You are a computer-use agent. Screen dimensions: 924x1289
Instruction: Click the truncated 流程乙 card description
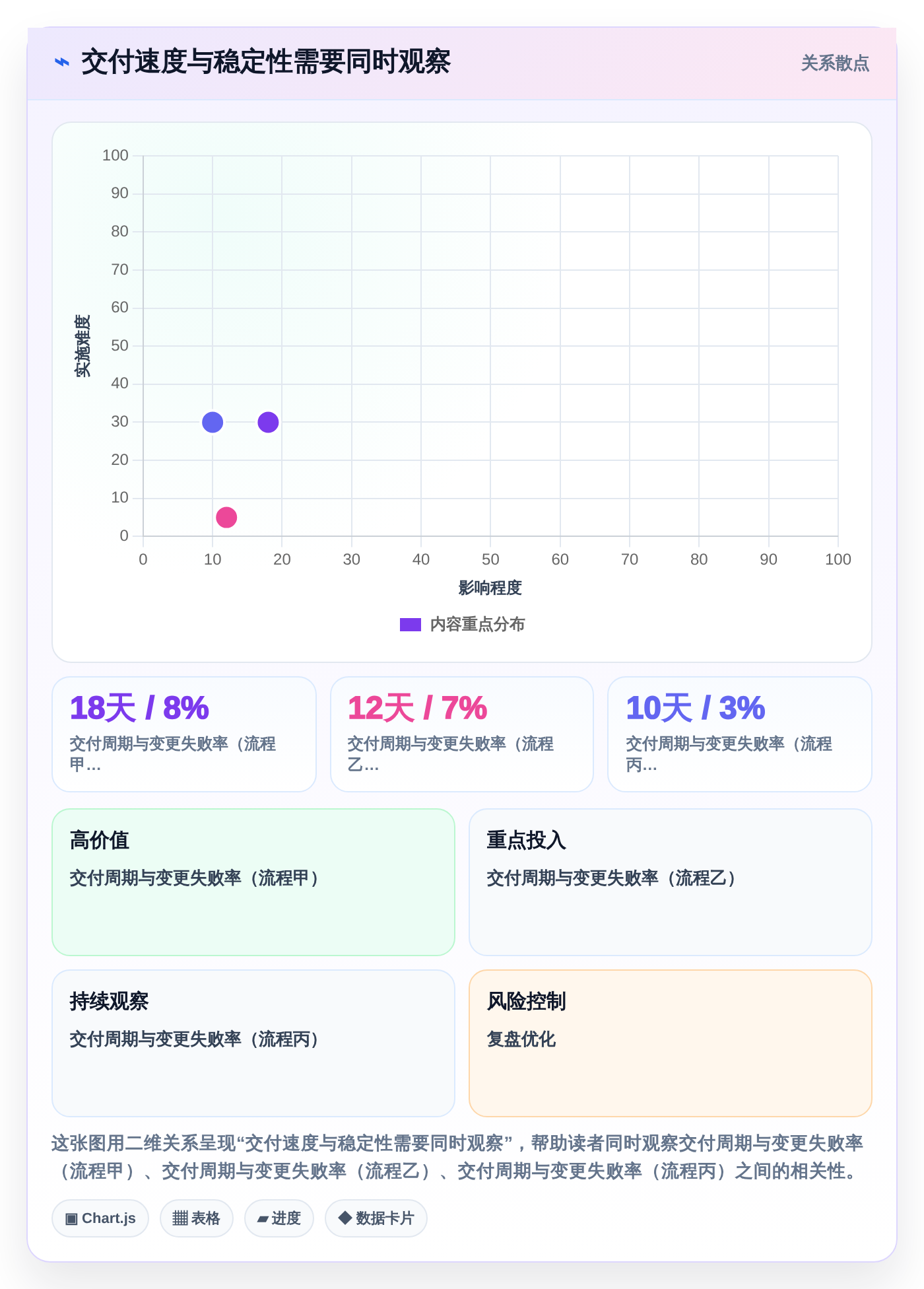coord(451,754)
